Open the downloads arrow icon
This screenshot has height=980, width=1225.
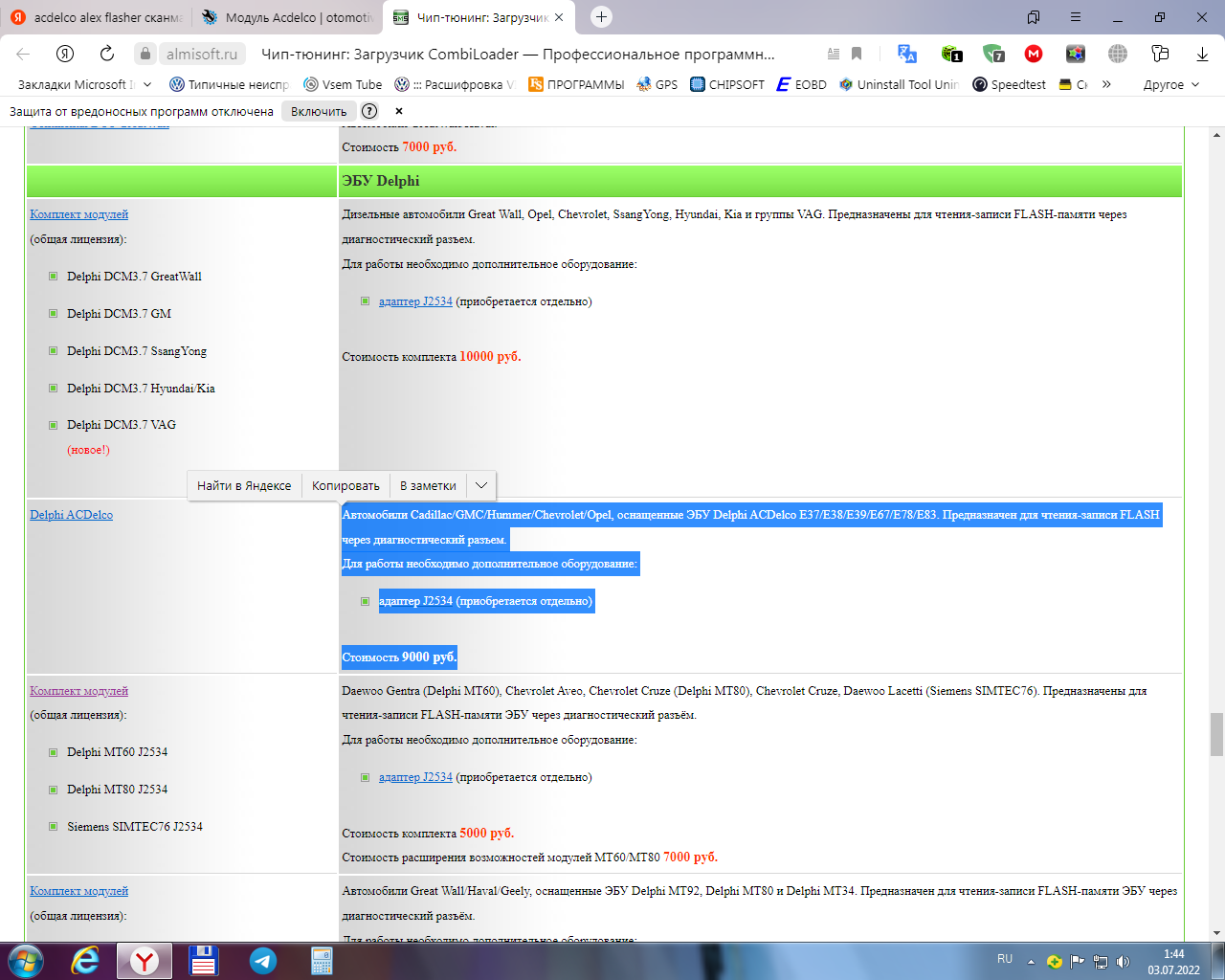click(1202, 54)
